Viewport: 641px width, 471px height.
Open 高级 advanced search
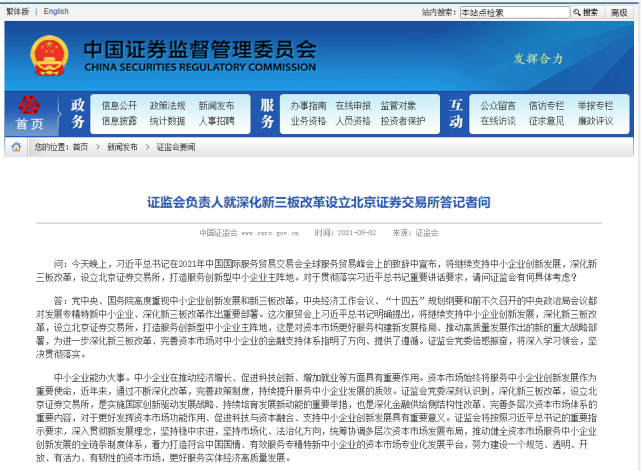click(619, 13)
